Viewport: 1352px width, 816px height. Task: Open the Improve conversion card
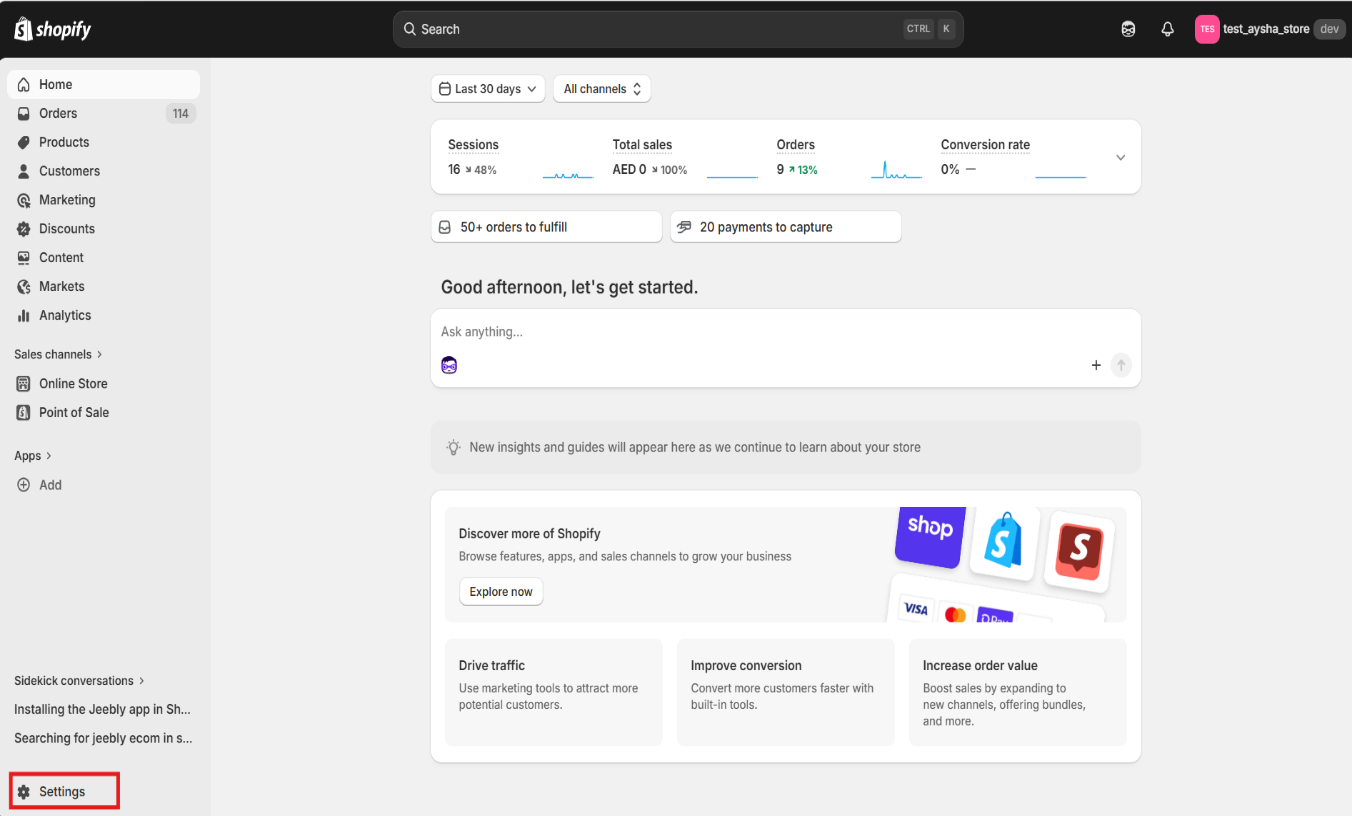[786, 692]
